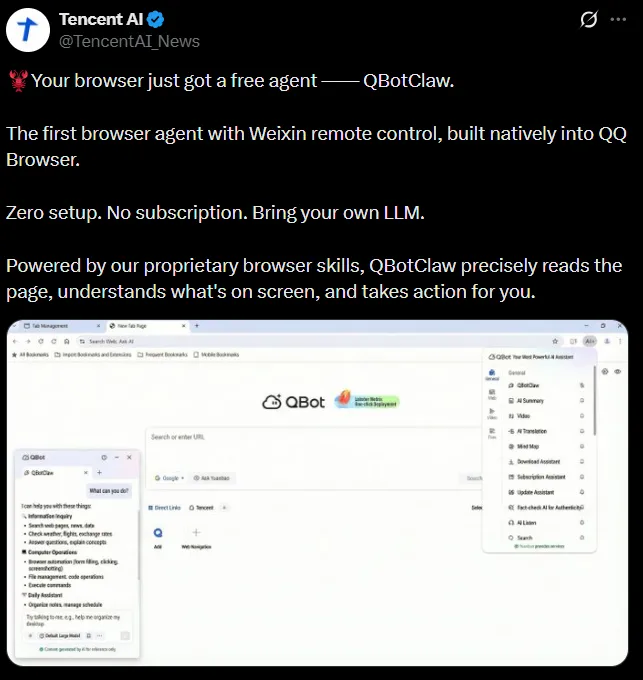The image size is (643, 680).
Task: Toggle the eye icon beside QBot panel
Action: [x=617, y=372]
